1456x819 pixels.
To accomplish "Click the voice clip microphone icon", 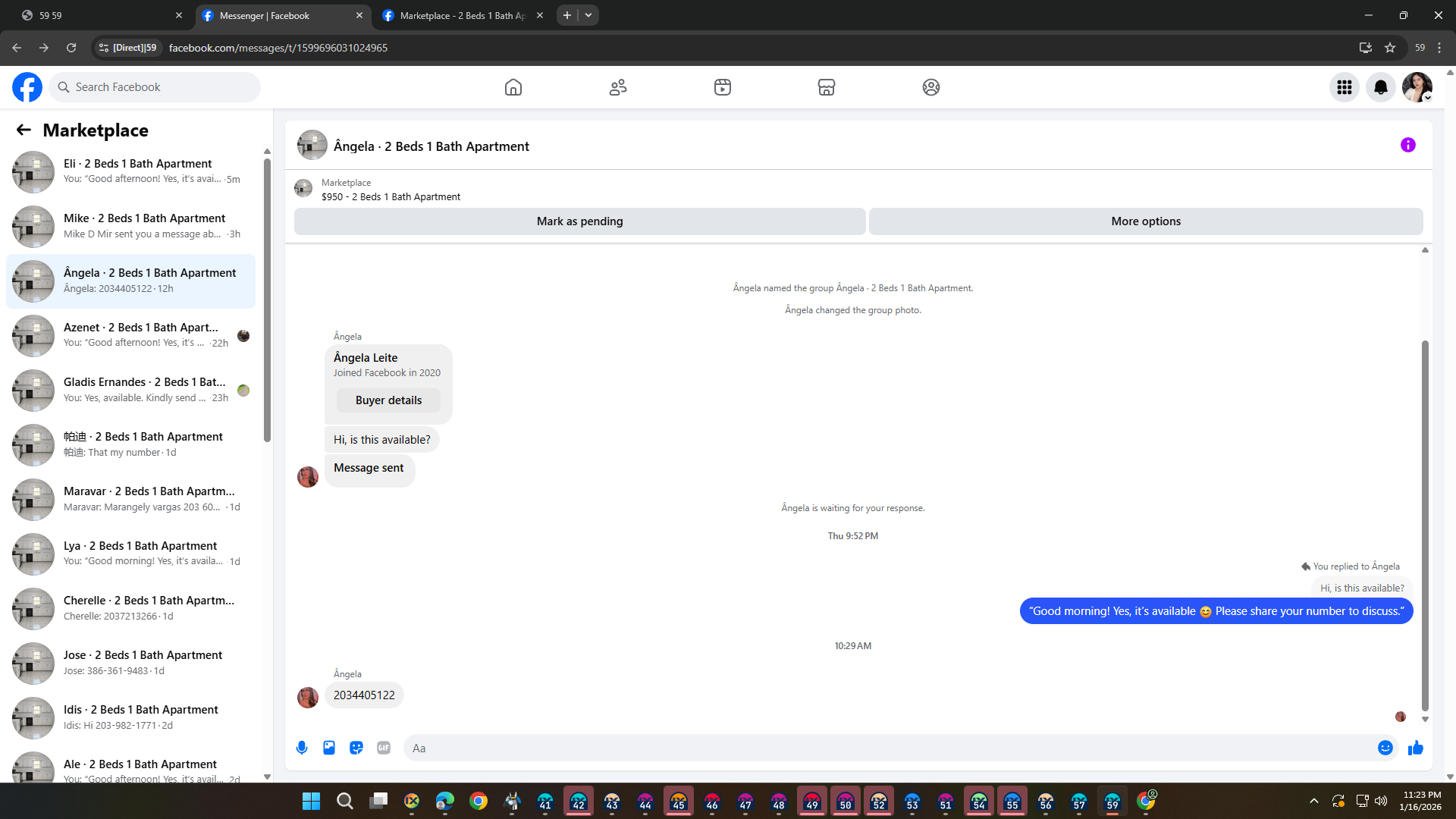I will (302, 748).
